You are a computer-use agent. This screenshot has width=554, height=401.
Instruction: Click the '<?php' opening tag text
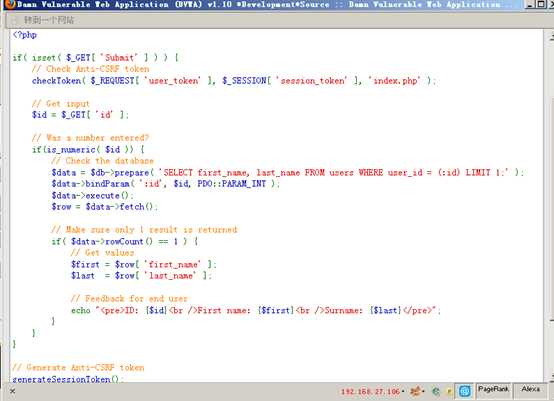coord(25,35)
